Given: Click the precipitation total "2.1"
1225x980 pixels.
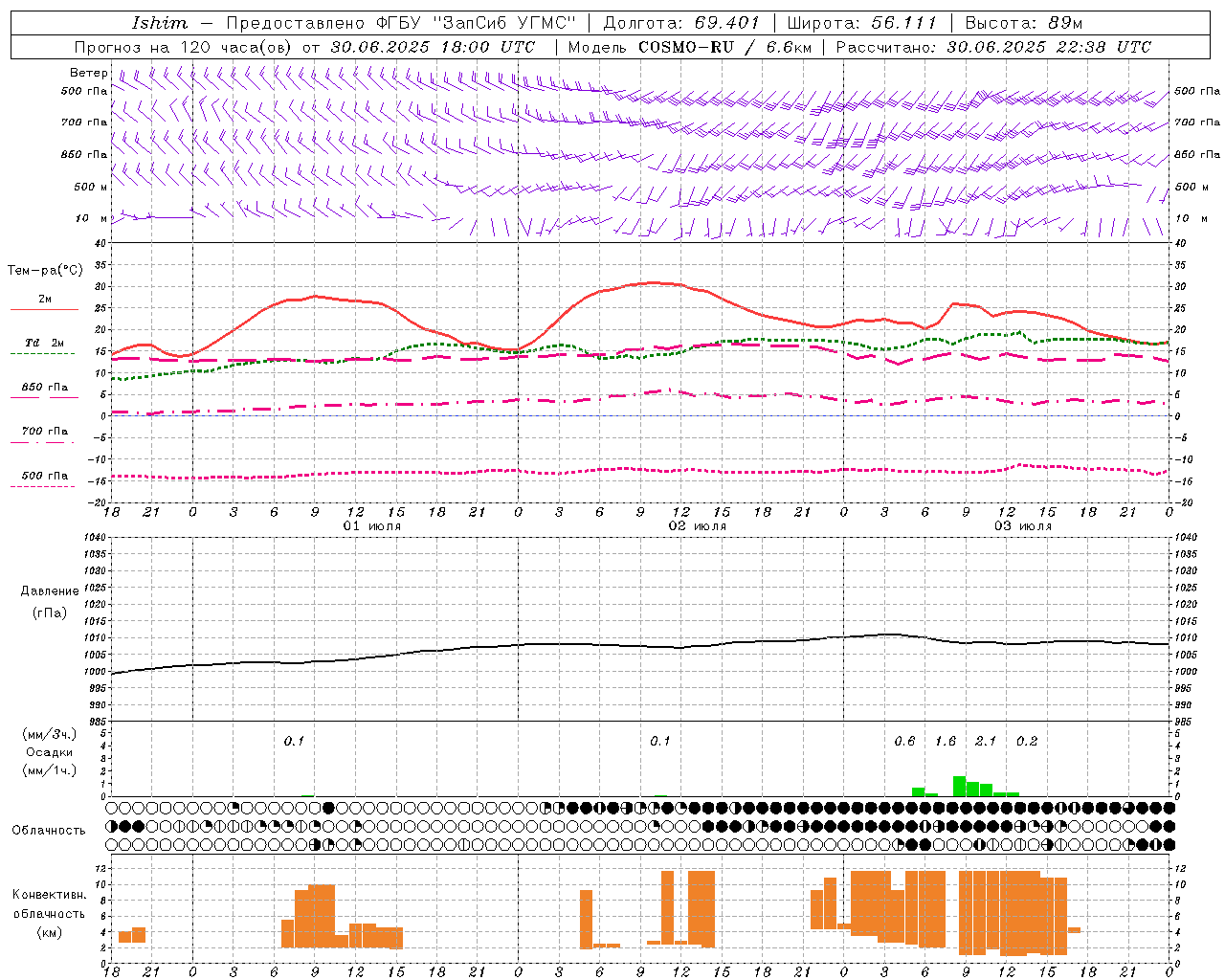Looking at the screenshot, I should pyautogui.click(x=986, y=742).
